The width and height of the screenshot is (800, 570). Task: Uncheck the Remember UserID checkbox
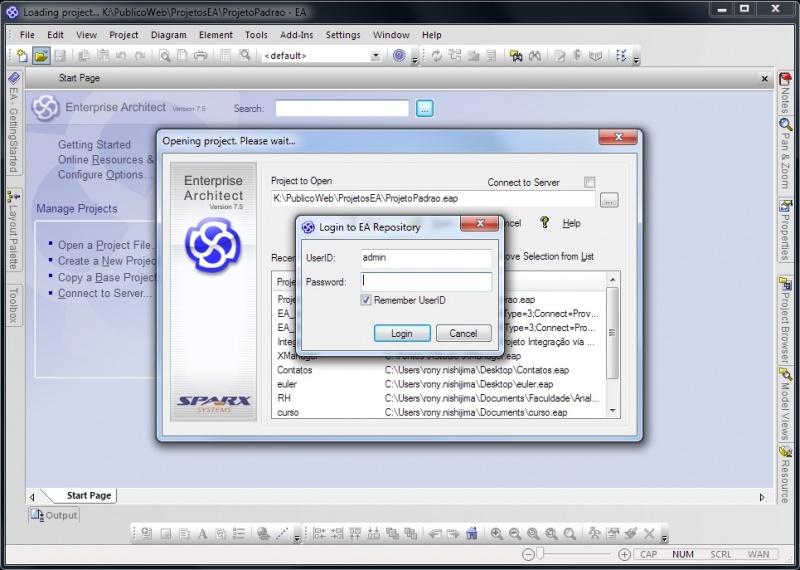367,300
